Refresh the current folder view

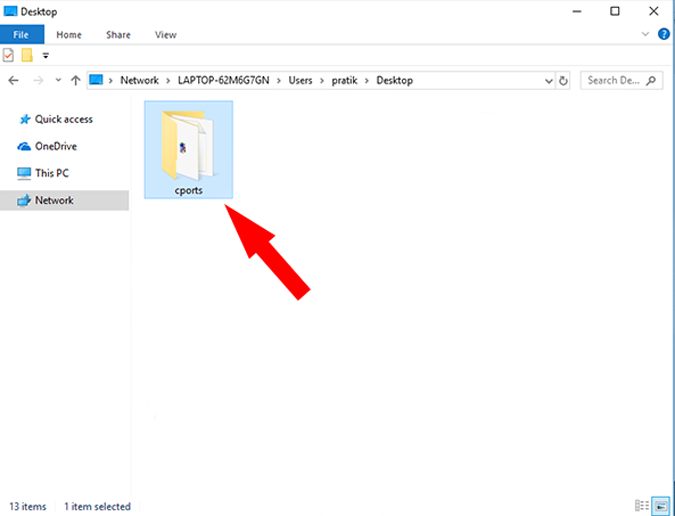point(564,80)
